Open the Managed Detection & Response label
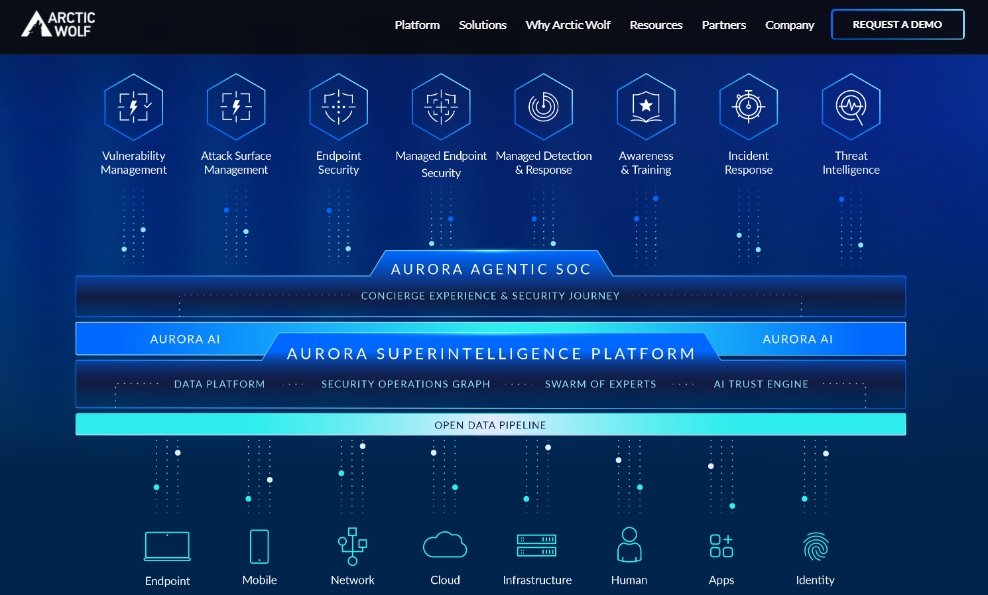 (x=544, y=163)
